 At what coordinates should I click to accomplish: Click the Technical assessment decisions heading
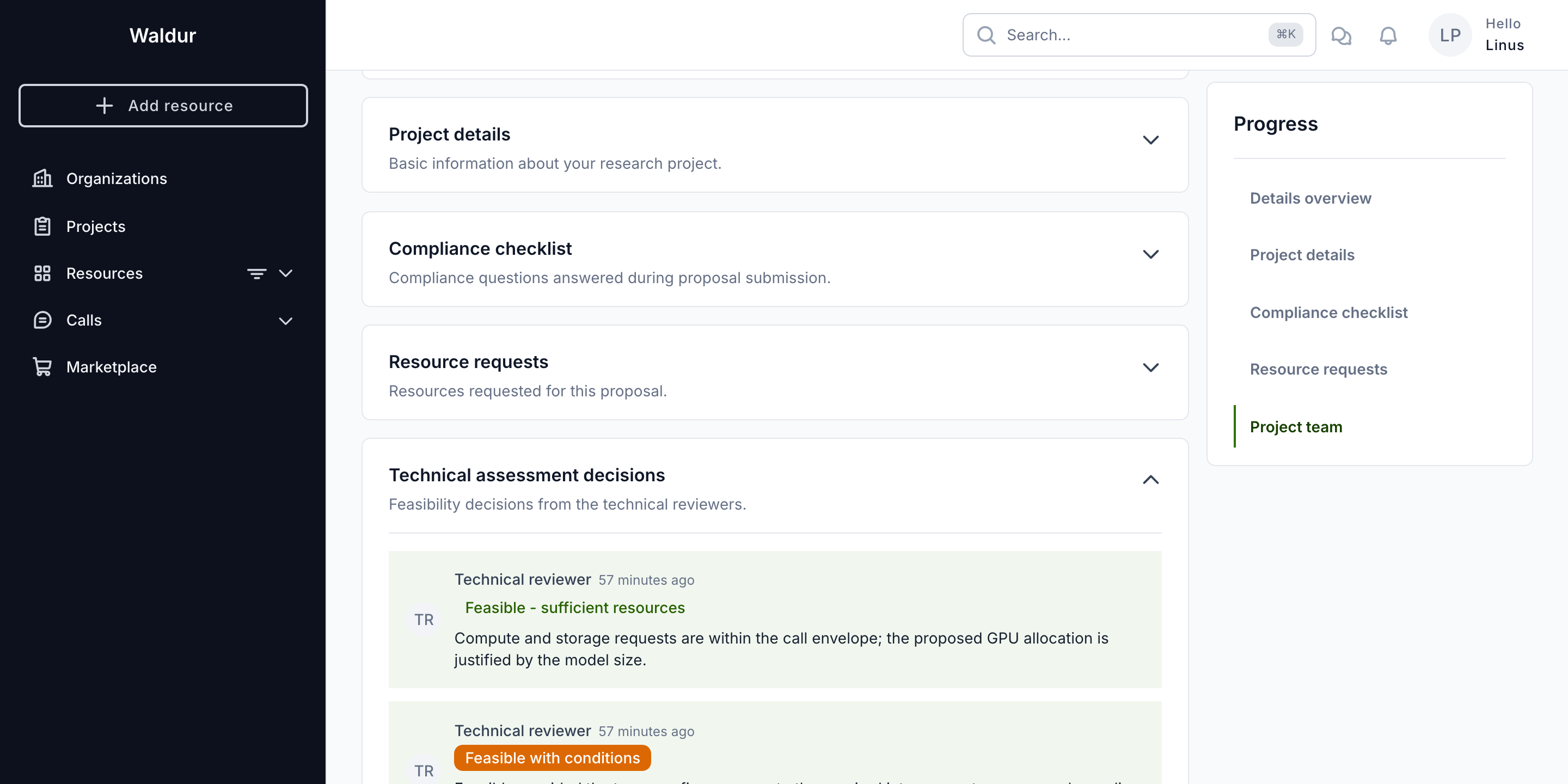pos(526,475)
